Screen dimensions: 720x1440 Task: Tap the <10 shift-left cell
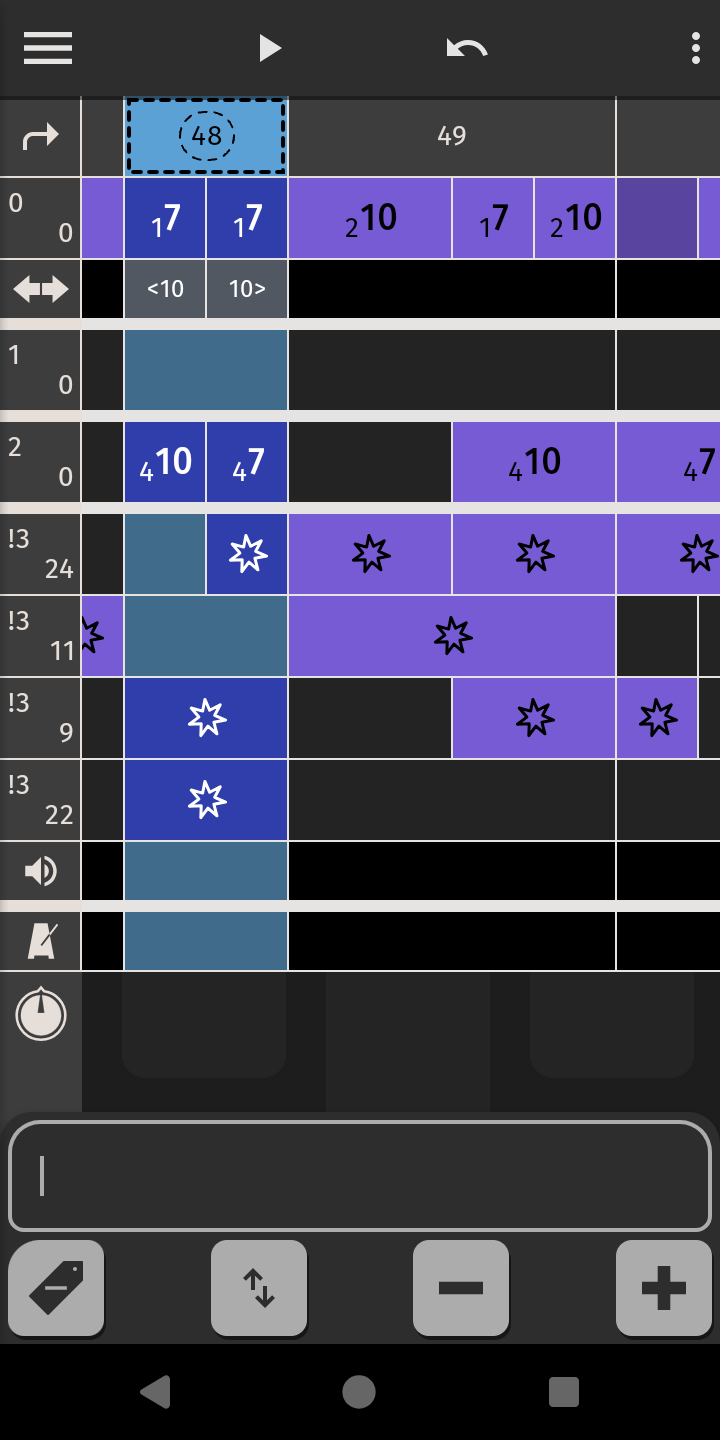165,289
